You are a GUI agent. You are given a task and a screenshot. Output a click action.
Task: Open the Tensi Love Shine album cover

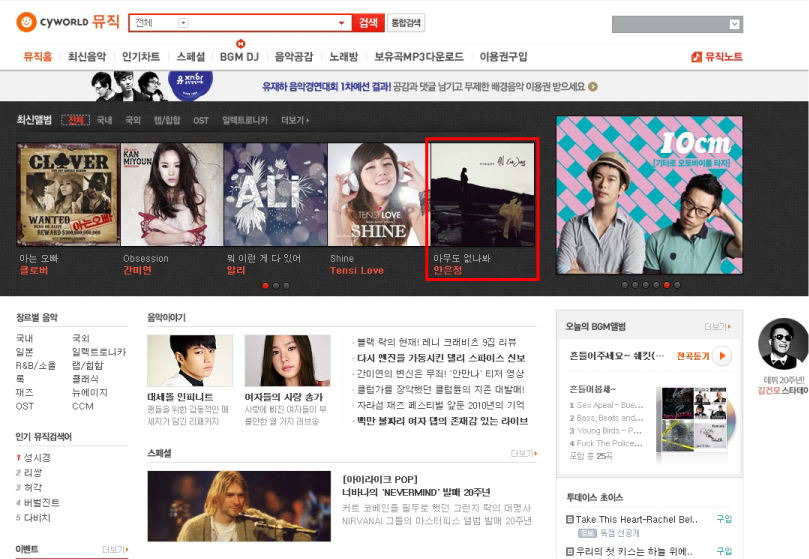[379, 195]
